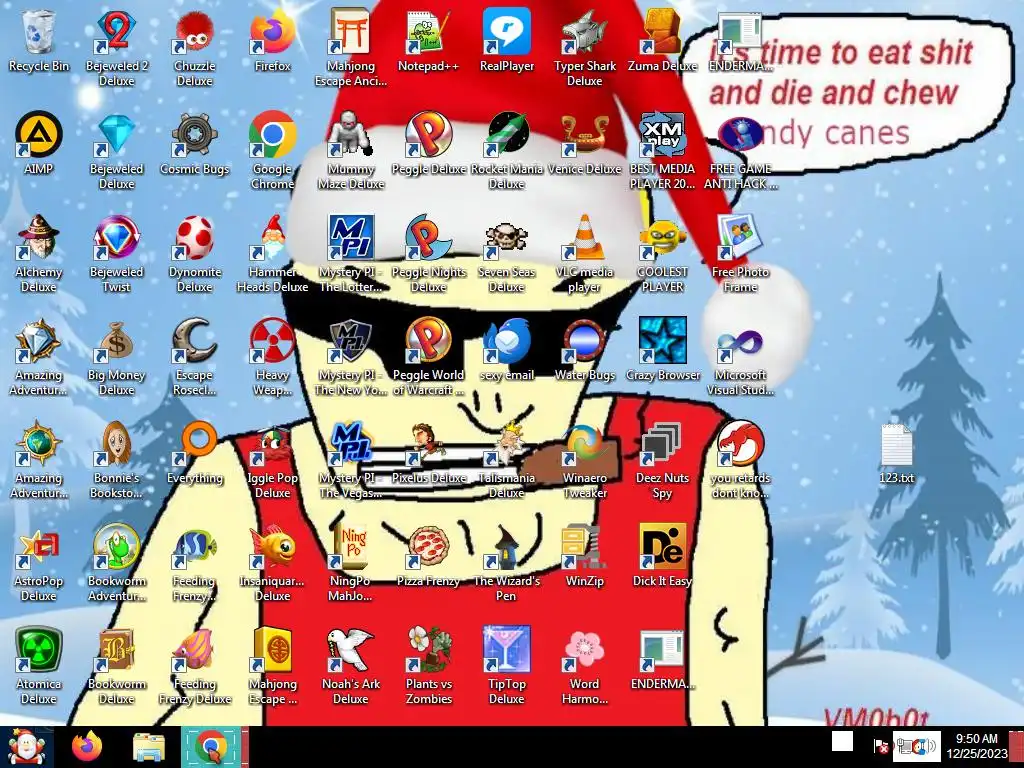
Task: Launch Venice Deluxe shortcut
Action: (584, 143)
